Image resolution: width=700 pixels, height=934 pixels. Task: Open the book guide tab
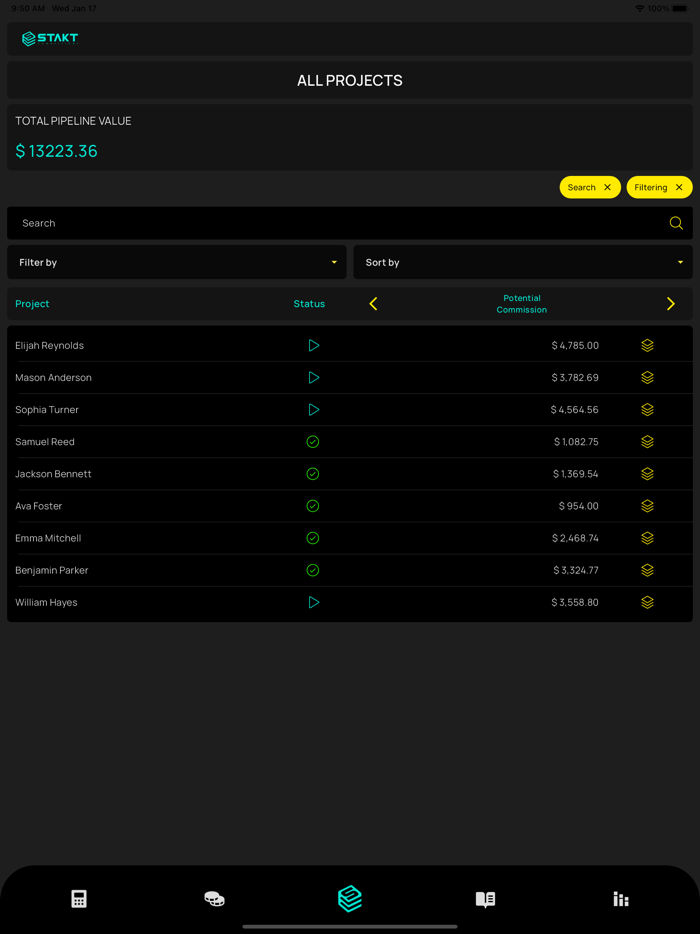pos(486,899)
